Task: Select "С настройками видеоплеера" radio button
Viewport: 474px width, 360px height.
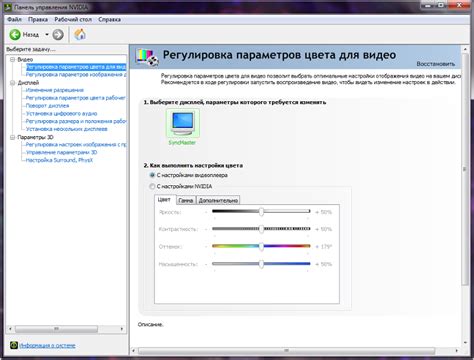Action: 152,175
